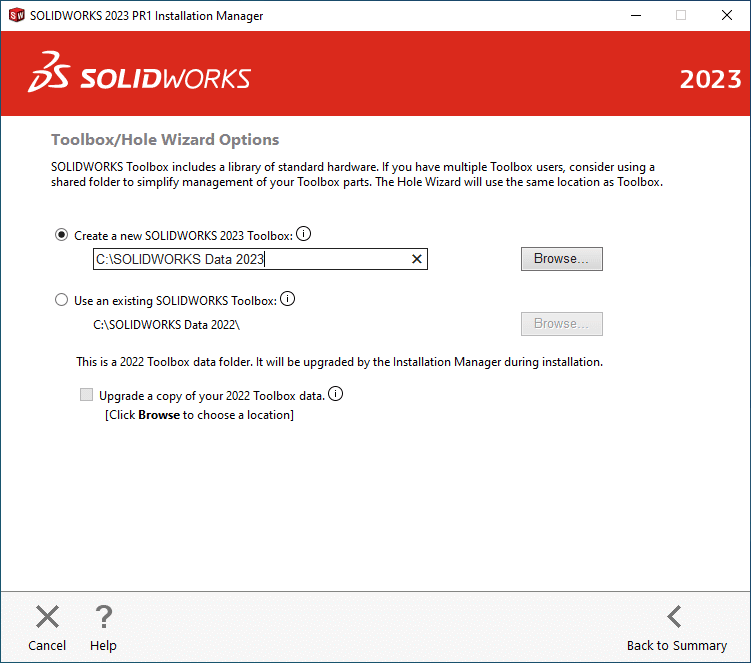
Task: Click the Toolbox/Hole Wizard Options heading
Action: coord(165,140)
